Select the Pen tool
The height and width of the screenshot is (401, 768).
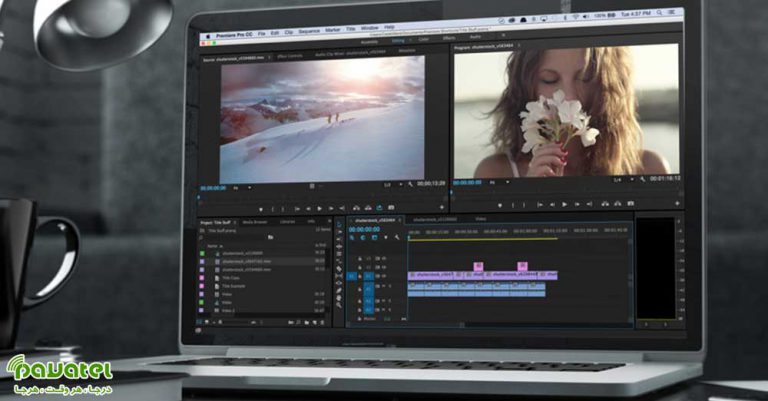(339, 290)
